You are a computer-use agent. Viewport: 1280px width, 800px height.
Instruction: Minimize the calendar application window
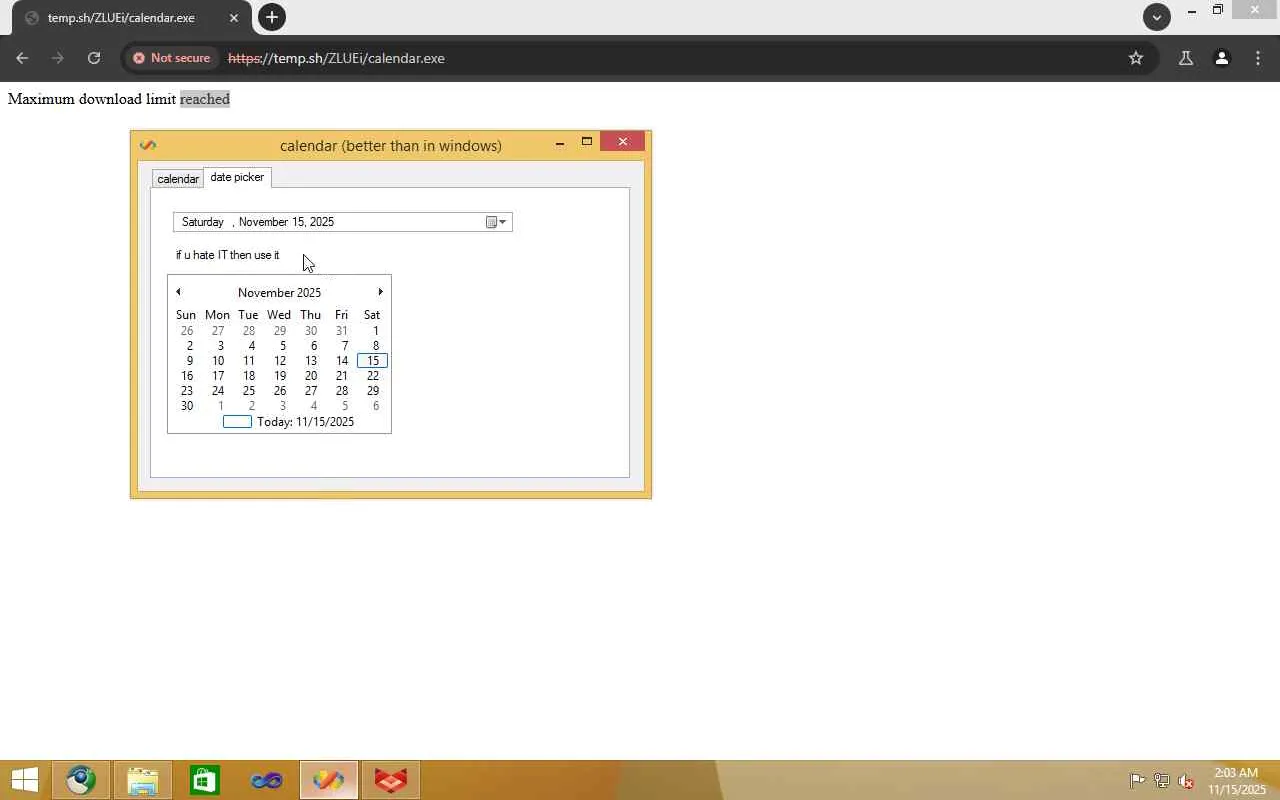pos(560,143)
